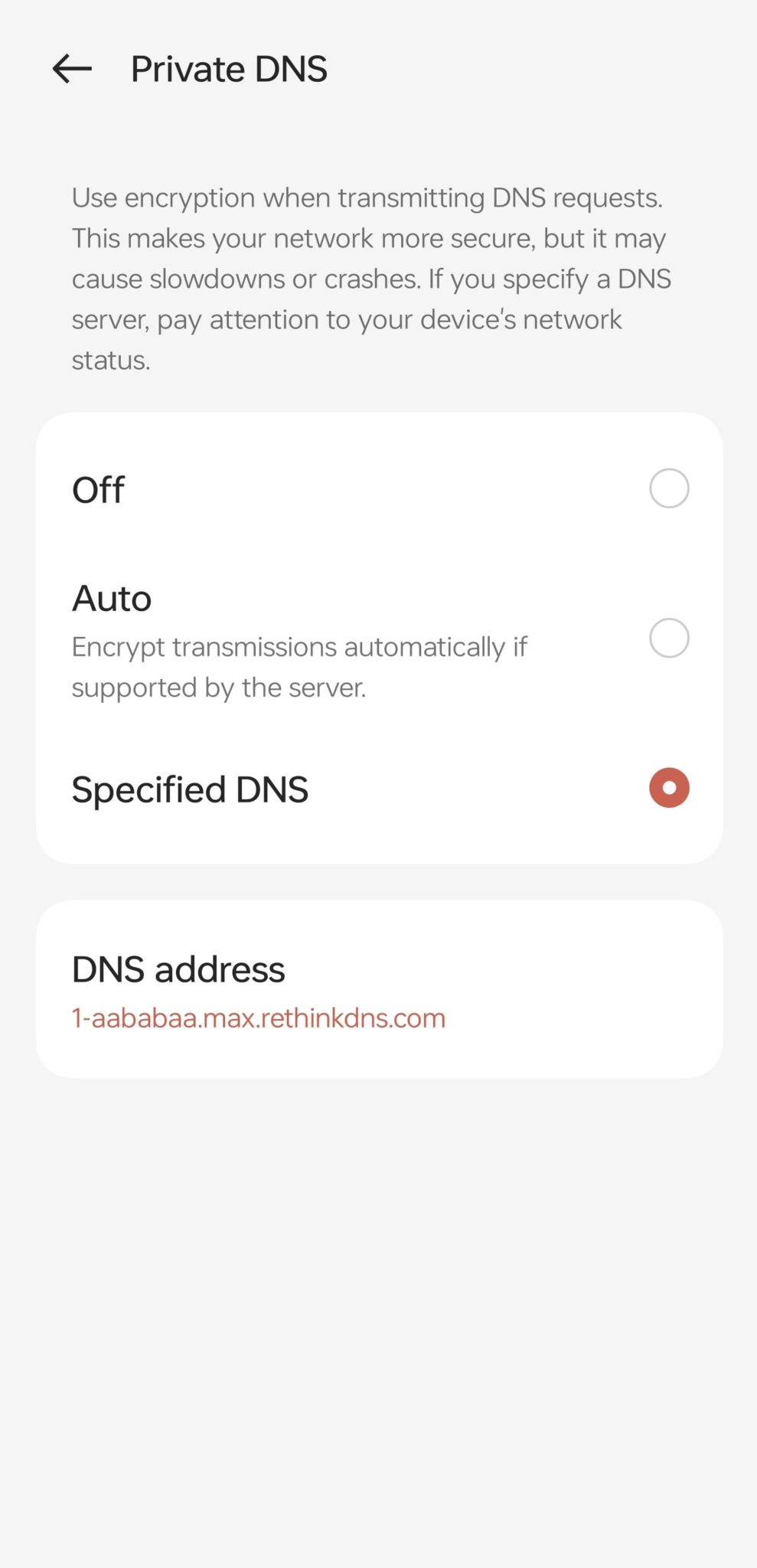Tap the encryption explanation paragraph

[371, 278]
